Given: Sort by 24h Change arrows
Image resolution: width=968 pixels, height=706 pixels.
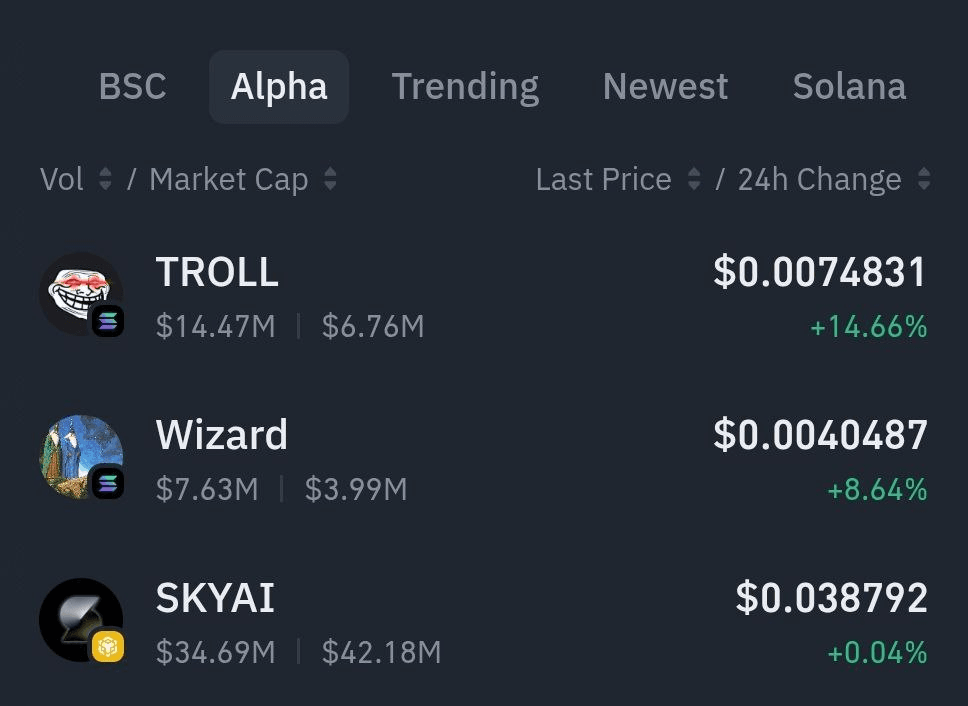Looking at the screenshot, I should 924,180.
